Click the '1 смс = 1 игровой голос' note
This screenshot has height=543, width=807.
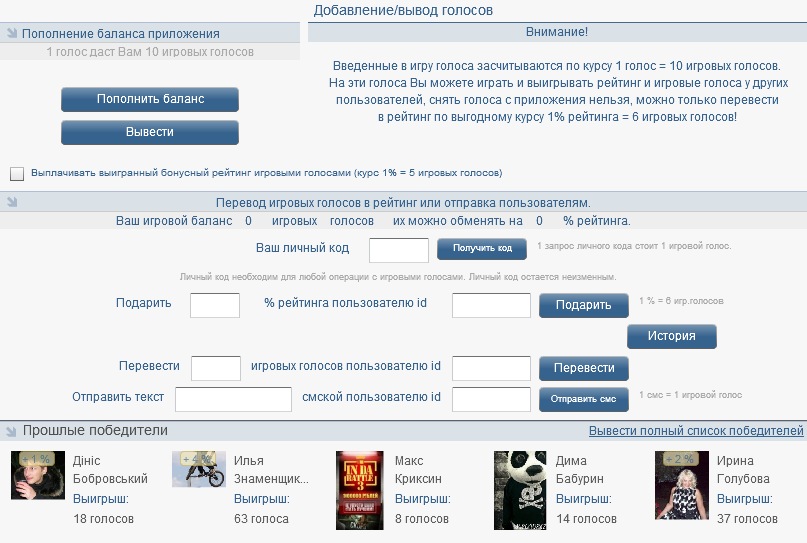pyautogui.click(x=691, y=395)
